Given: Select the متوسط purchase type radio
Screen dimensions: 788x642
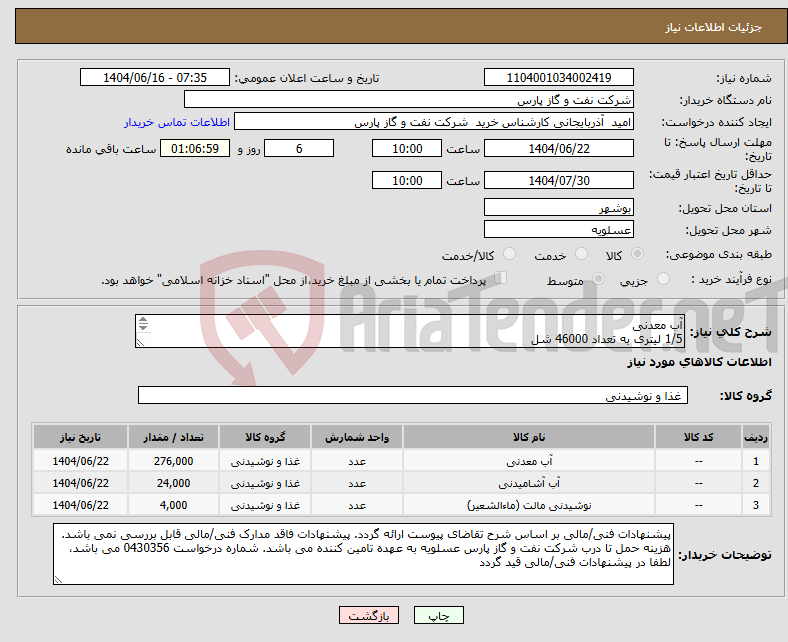Looking at the screenshot, I should [x=598, y=279].
